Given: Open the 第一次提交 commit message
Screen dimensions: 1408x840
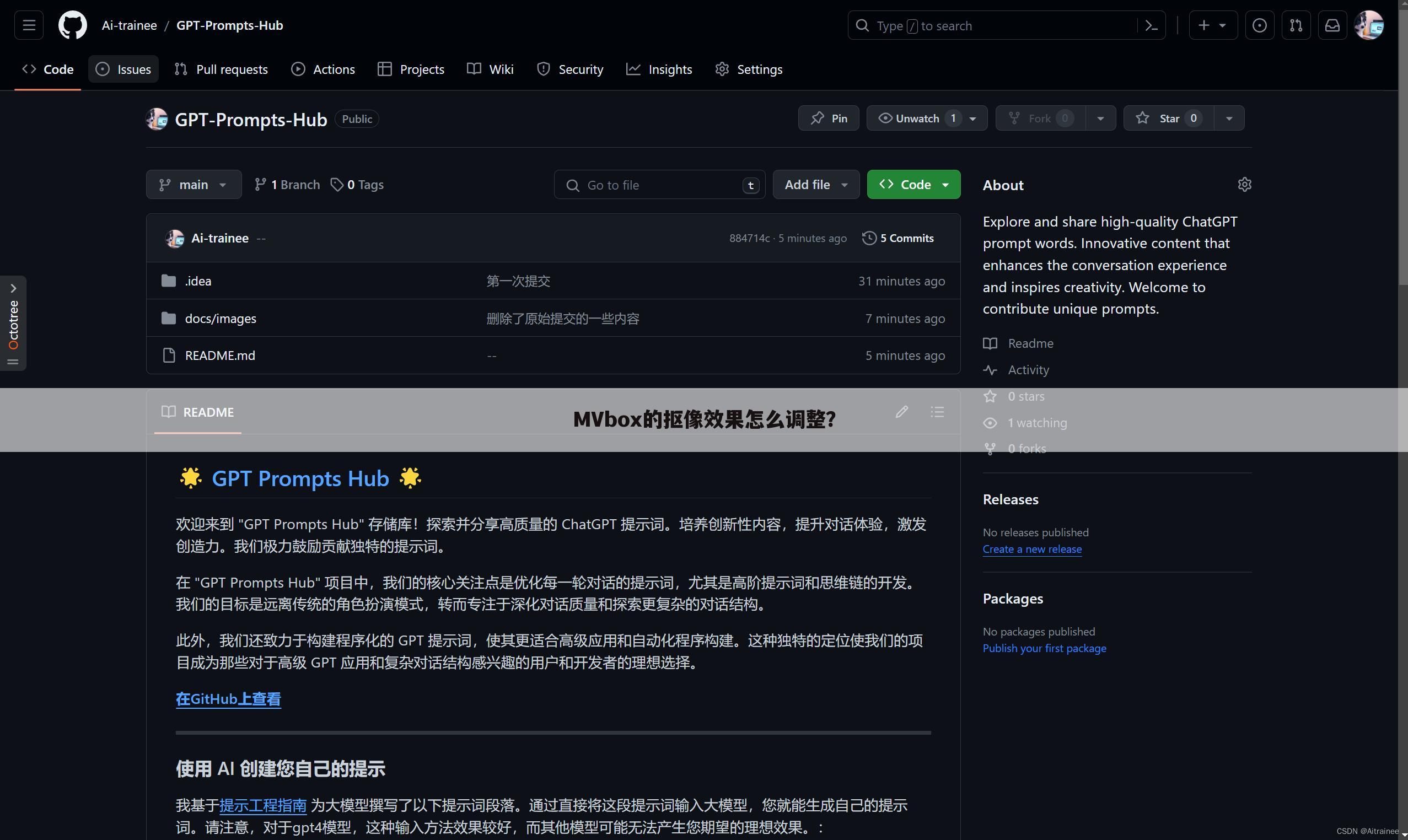Looking at the screenshot, I should [518, 281].
